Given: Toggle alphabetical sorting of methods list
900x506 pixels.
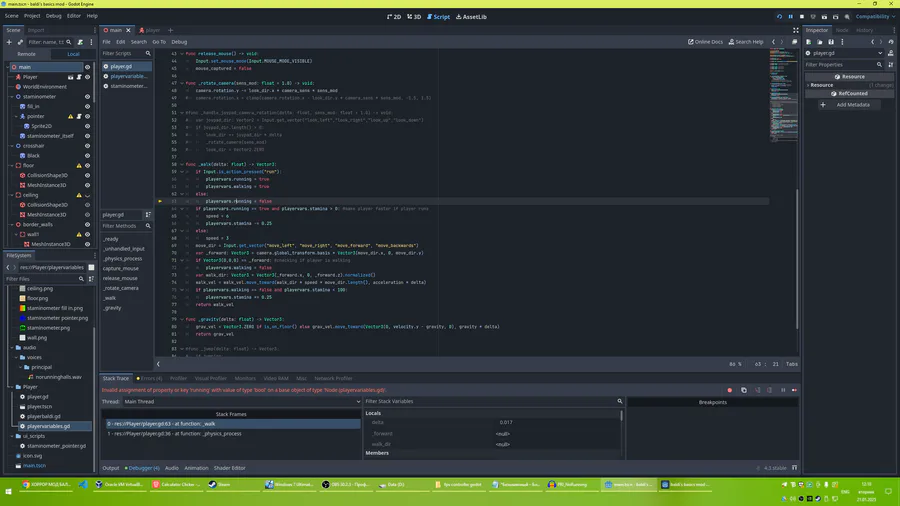Looking at the screenshot, I should (148, 215).
